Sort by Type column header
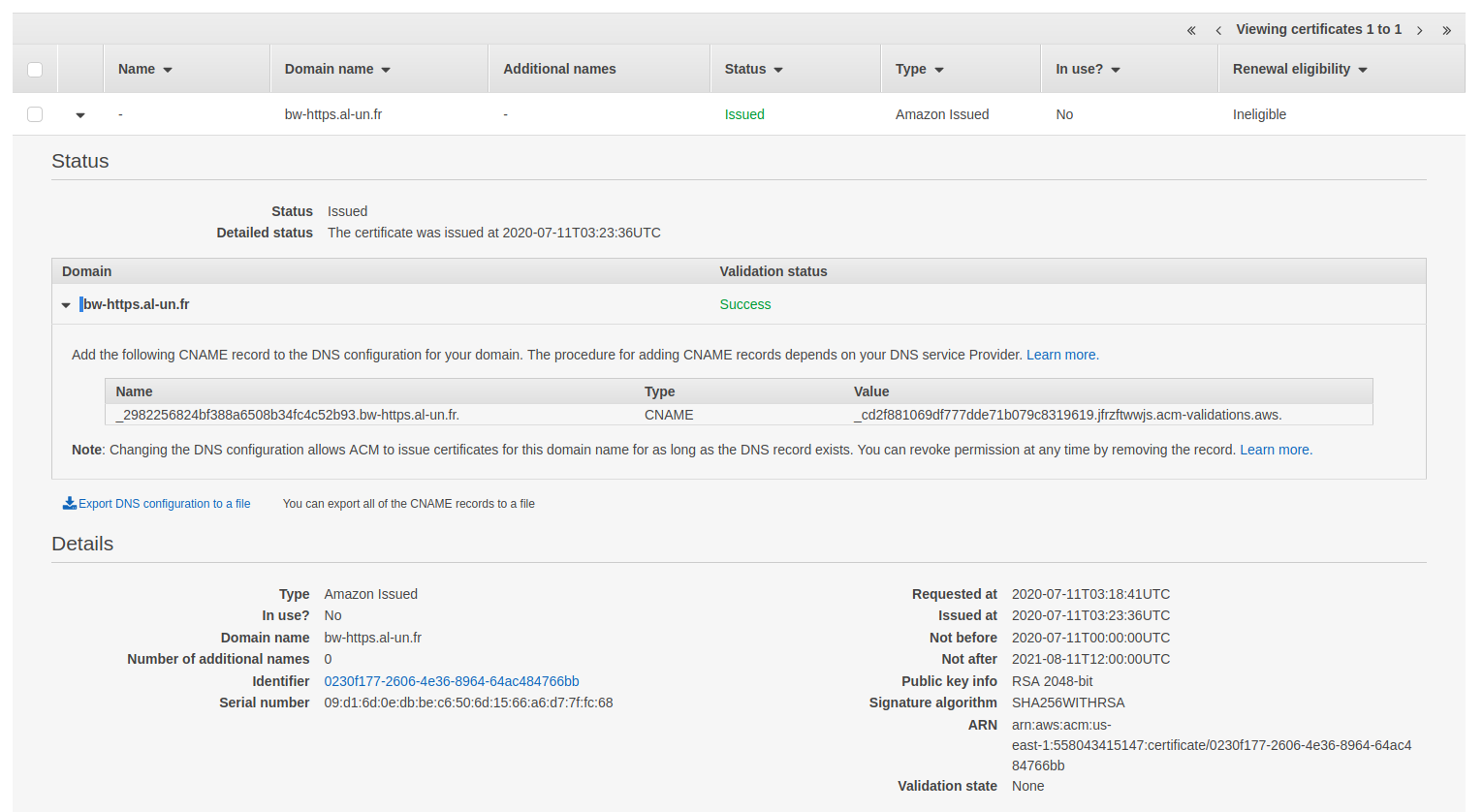 pyautogui.click(x=919, y=70)
